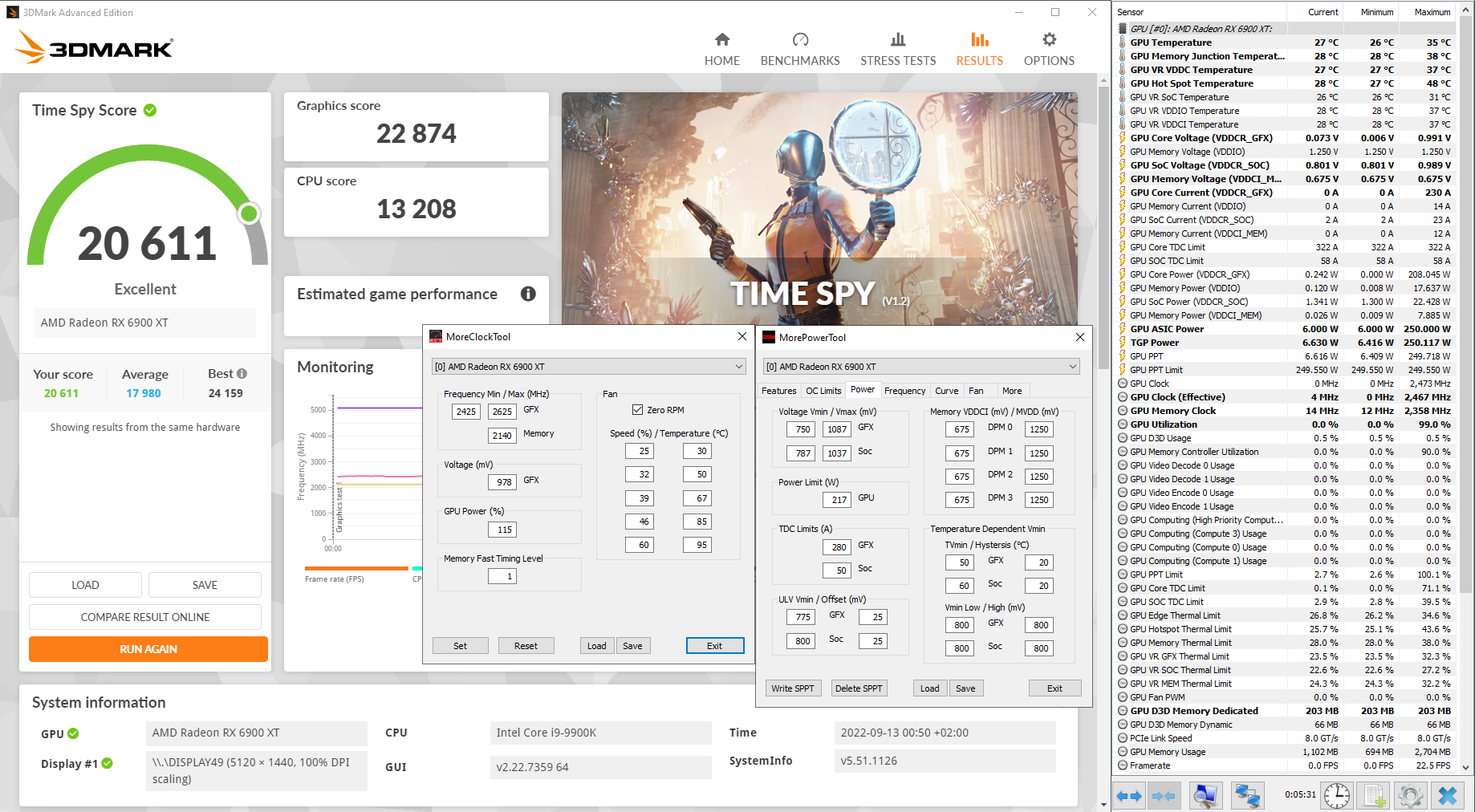The height and width of the screenshot is (812, 1475).
Task: Click the Time Spy benchmark thumbnail
Action: pos(819,209)
